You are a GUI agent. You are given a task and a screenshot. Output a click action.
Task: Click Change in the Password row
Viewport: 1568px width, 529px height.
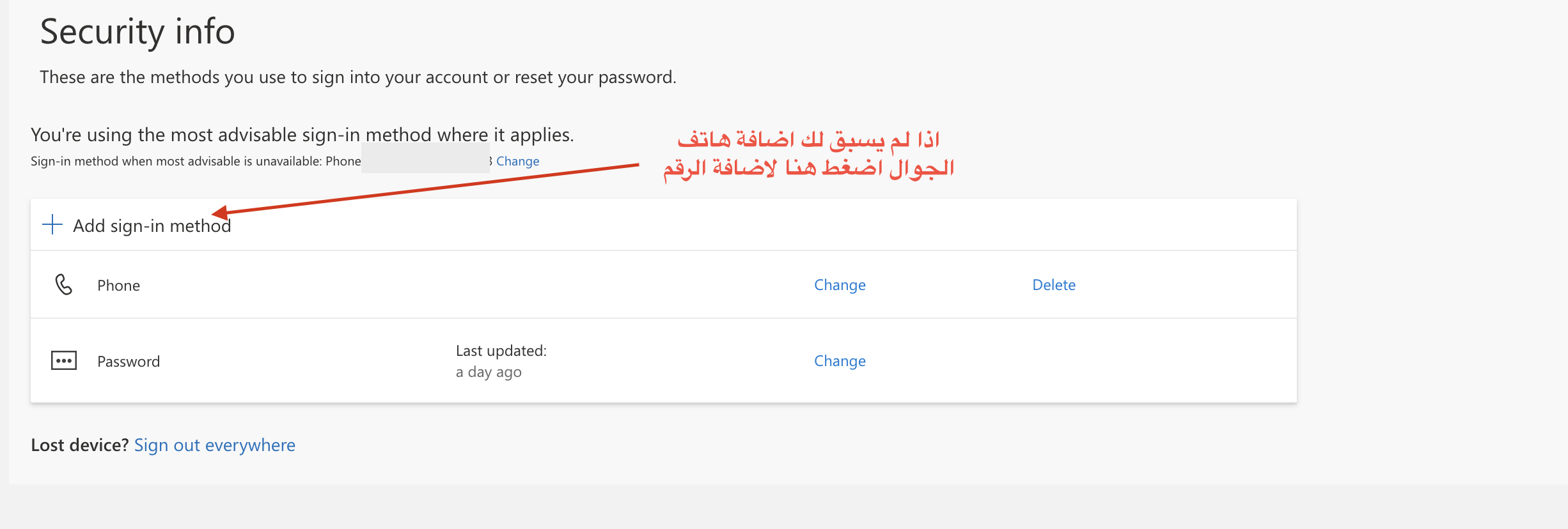click(x=840, y=361)
